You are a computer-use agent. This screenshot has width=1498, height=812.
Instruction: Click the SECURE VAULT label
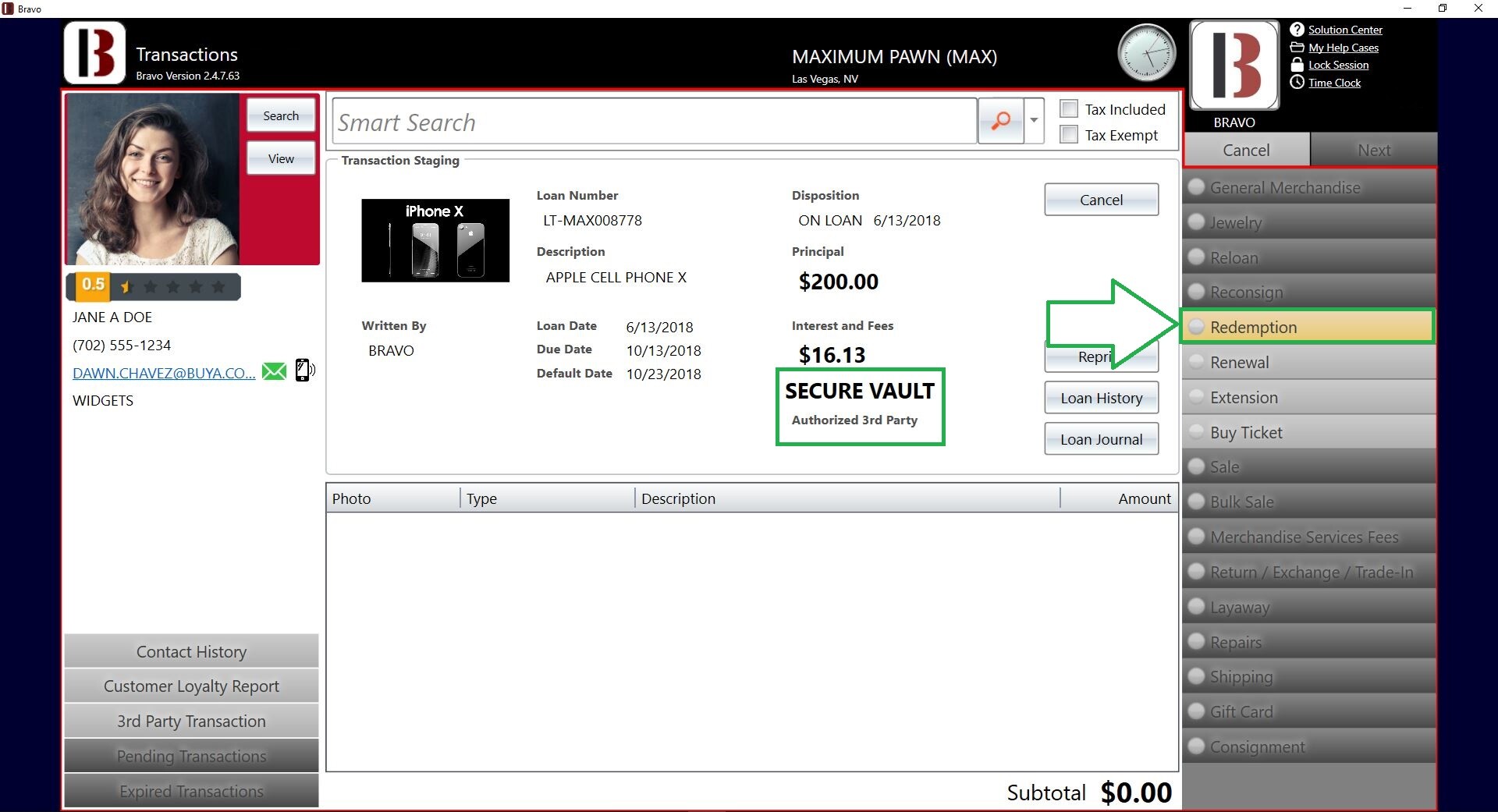click(859, 391)
